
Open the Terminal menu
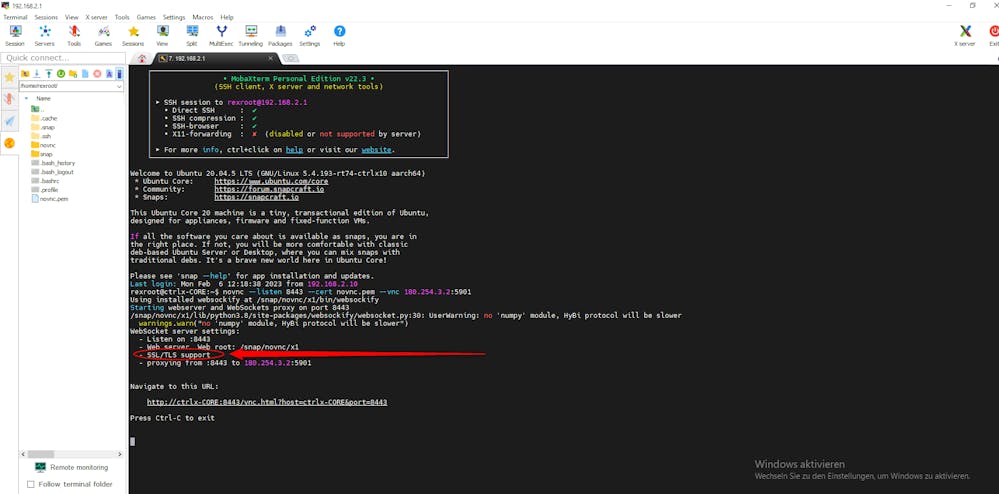tap(15, 17)
